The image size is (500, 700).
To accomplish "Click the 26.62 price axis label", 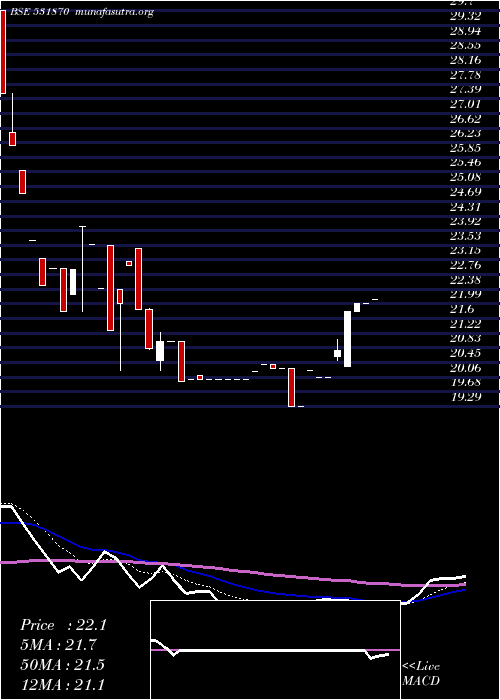I will pyautogui.click(x=465, y=118).
